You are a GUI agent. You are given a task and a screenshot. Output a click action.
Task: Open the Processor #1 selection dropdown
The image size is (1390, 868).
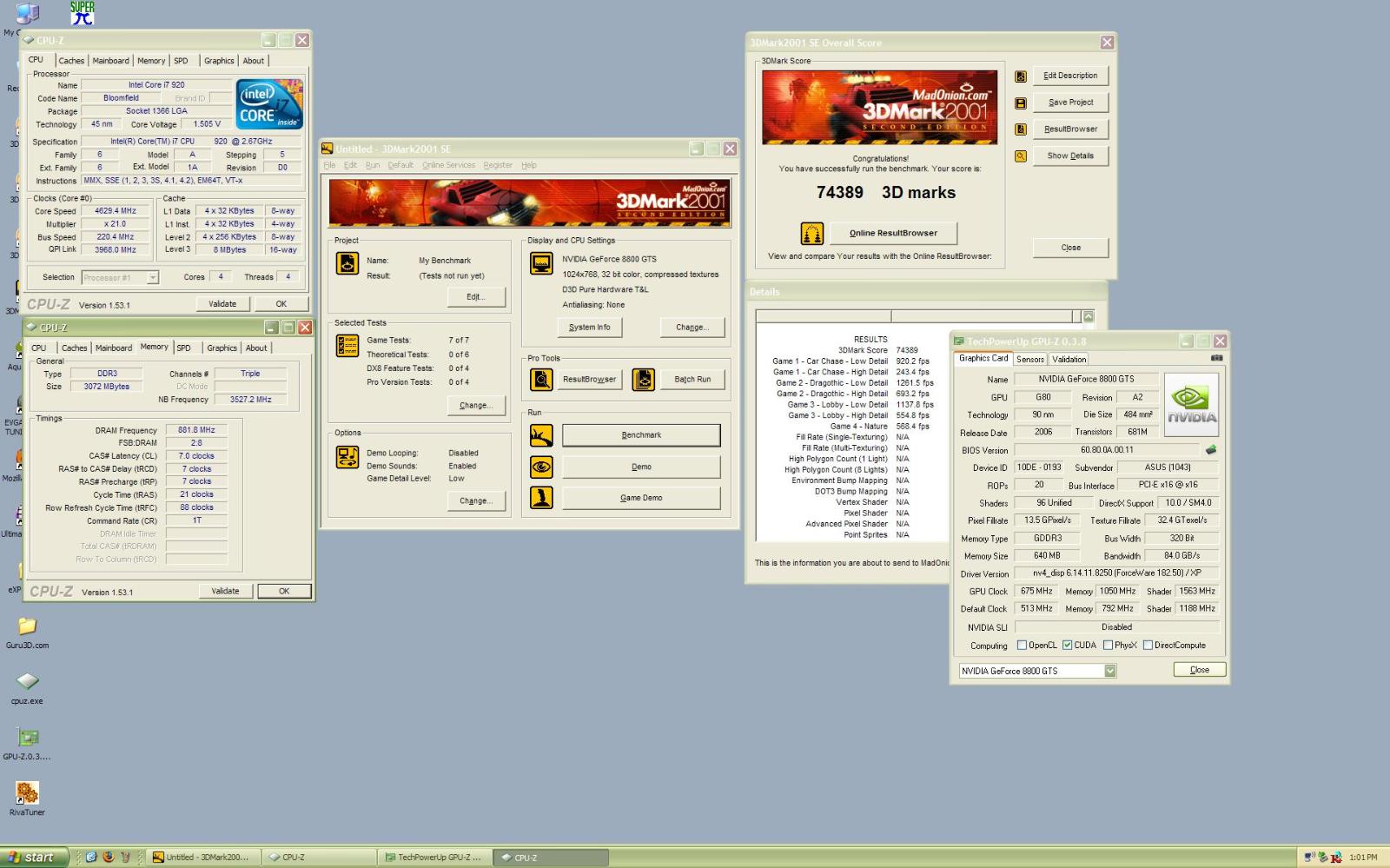pyautogui.click(x=153, y=278)
